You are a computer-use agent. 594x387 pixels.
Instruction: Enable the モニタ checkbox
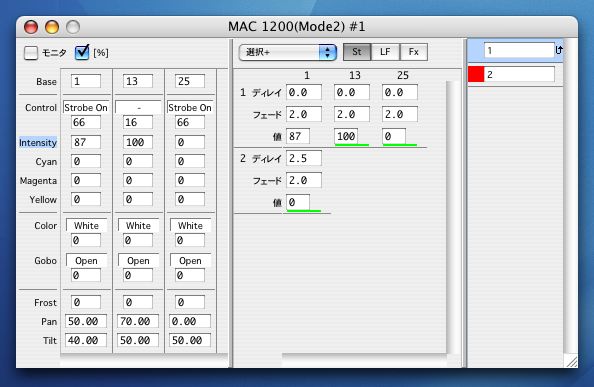(31, 53)
